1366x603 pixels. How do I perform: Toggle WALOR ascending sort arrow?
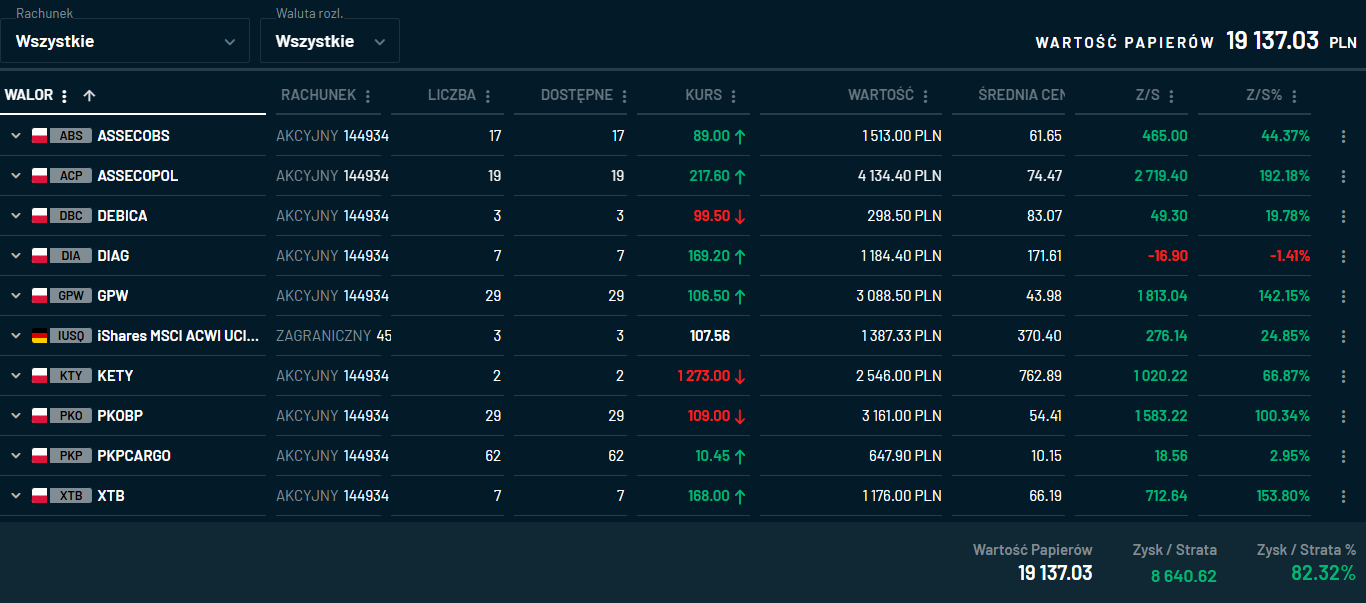pyautogui.click(x=89, y=96)
